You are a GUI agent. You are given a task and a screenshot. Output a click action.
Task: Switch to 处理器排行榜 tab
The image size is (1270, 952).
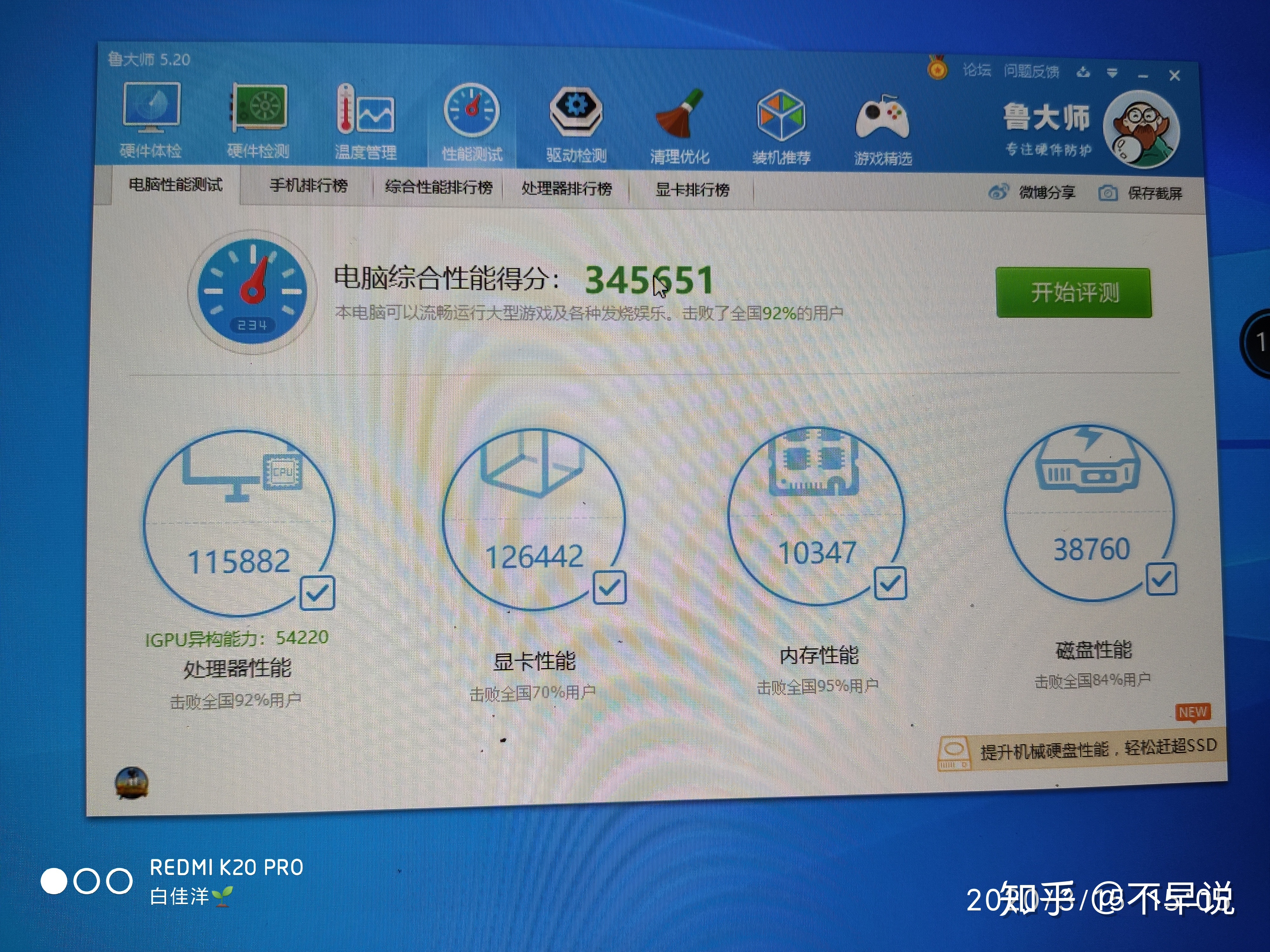click(x=567, y=188)
